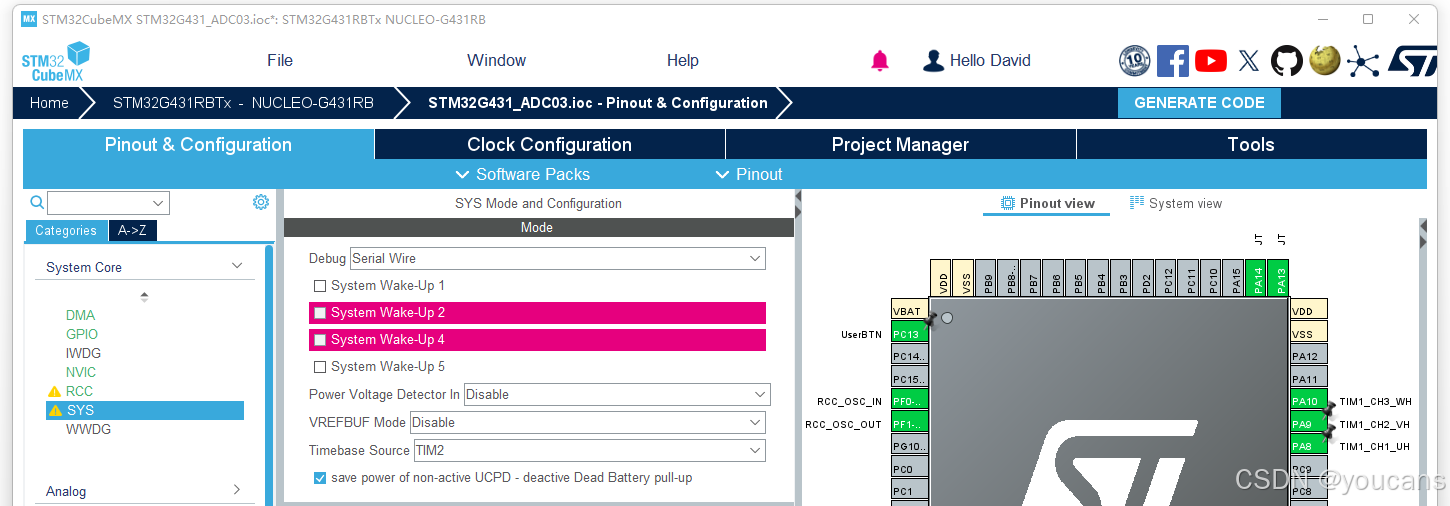
Task: Click STM32G431RBTx NUCLEO-G431RB breadcrumb
Action: coord(243,103)
